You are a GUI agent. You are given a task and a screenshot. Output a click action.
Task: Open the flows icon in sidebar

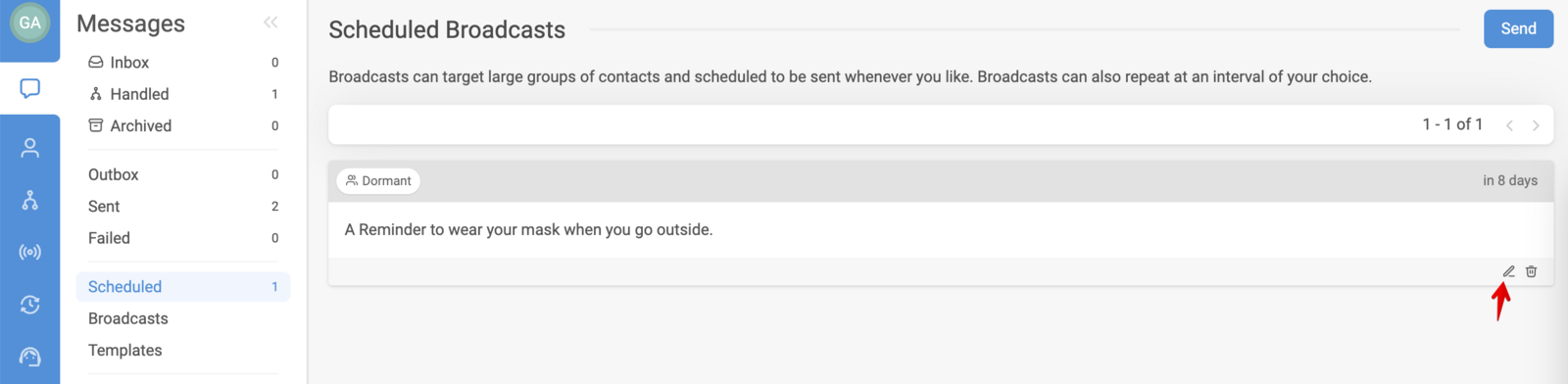click(x=30, y=201)
